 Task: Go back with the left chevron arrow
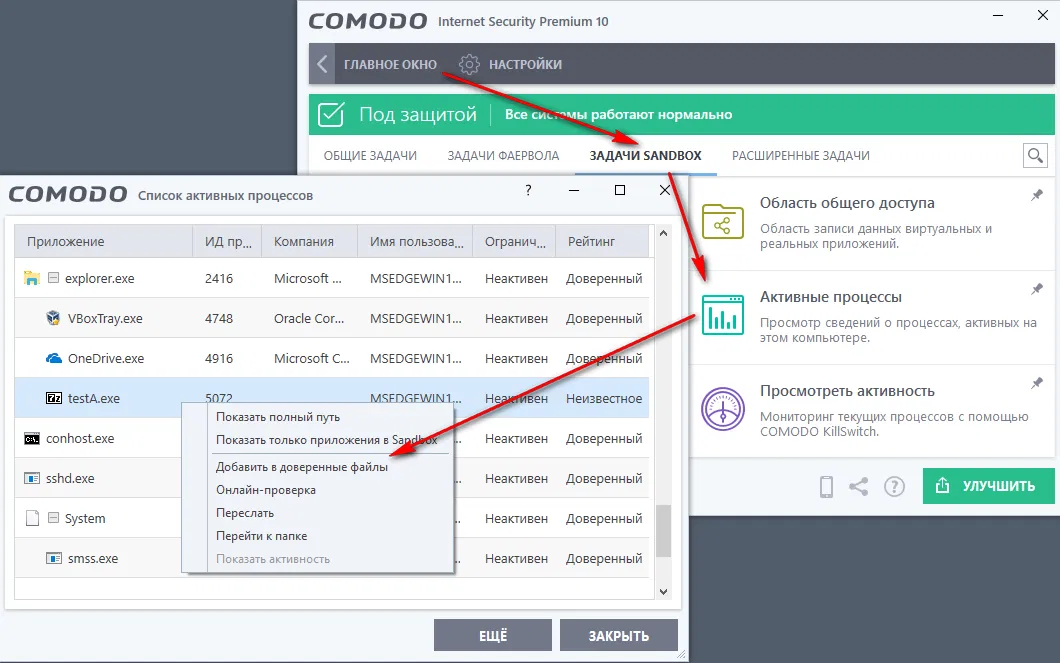coord(322,64)
